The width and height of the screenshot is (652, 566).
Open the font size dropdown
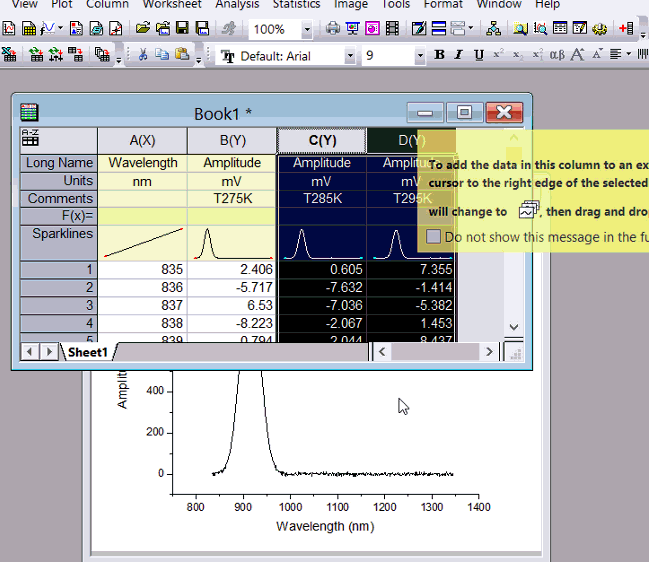click(420, 55)
